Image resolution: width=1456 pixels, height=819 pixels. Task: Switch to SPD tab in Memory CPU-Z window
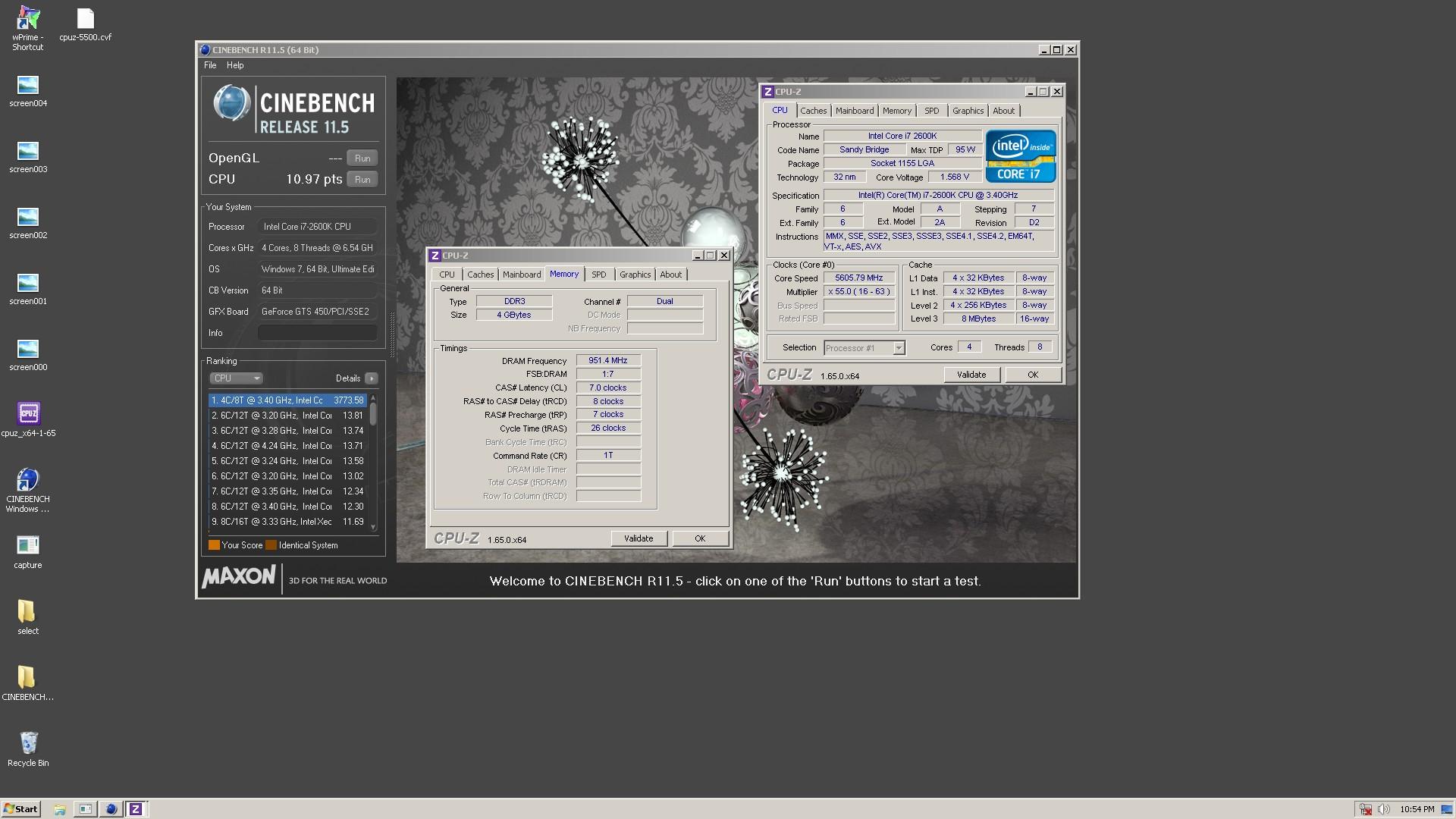[599, 275]
